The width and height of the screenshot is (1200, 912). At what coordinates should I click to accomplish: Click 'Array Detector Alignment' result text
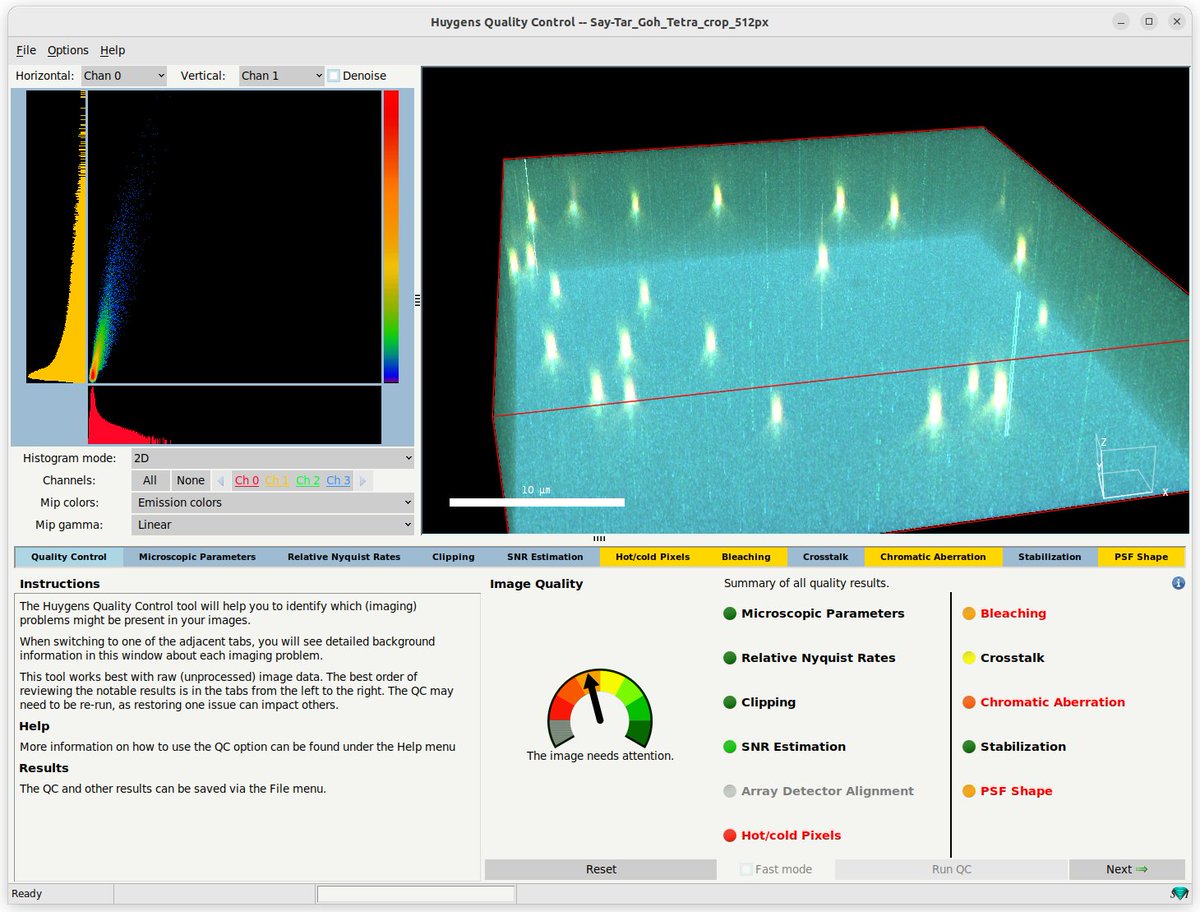pos(827,791)
